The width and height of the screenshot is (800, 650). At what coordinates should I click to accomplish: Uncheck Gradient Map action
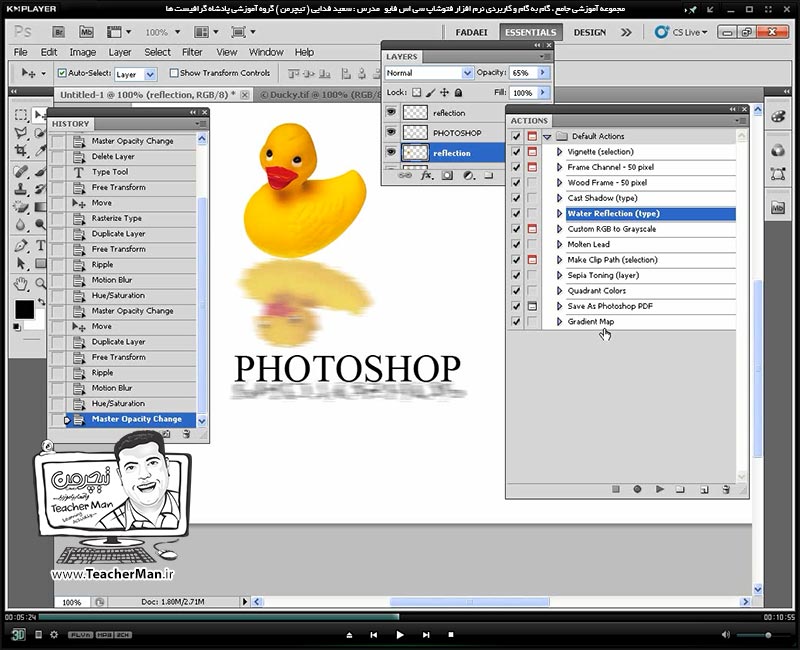point(516,321)
